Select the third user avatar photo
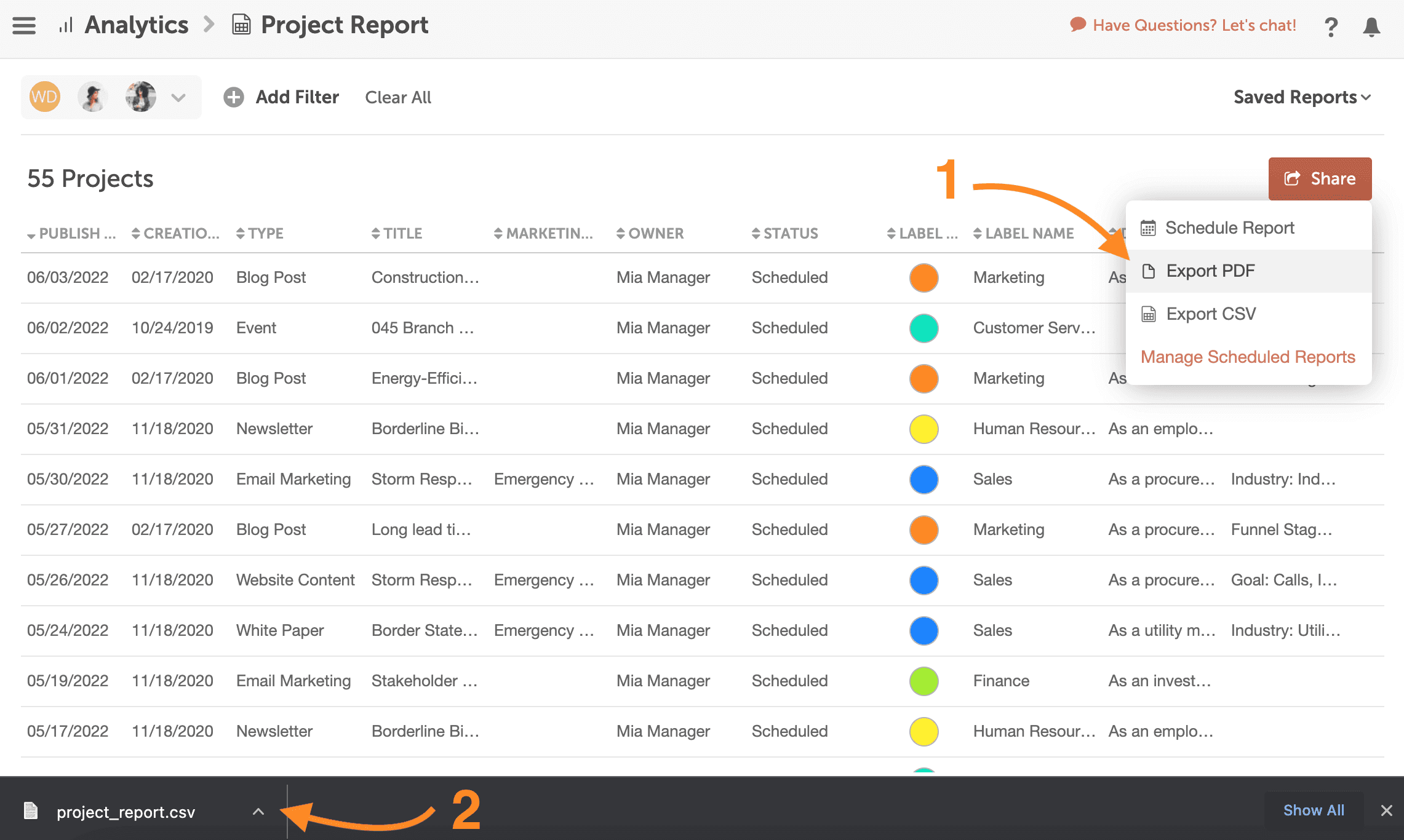 click(x=141, y=97)
